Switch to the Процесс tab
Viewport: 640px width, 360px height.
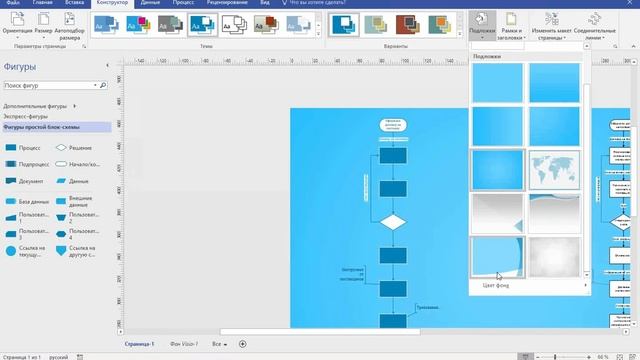click(183, 2)
